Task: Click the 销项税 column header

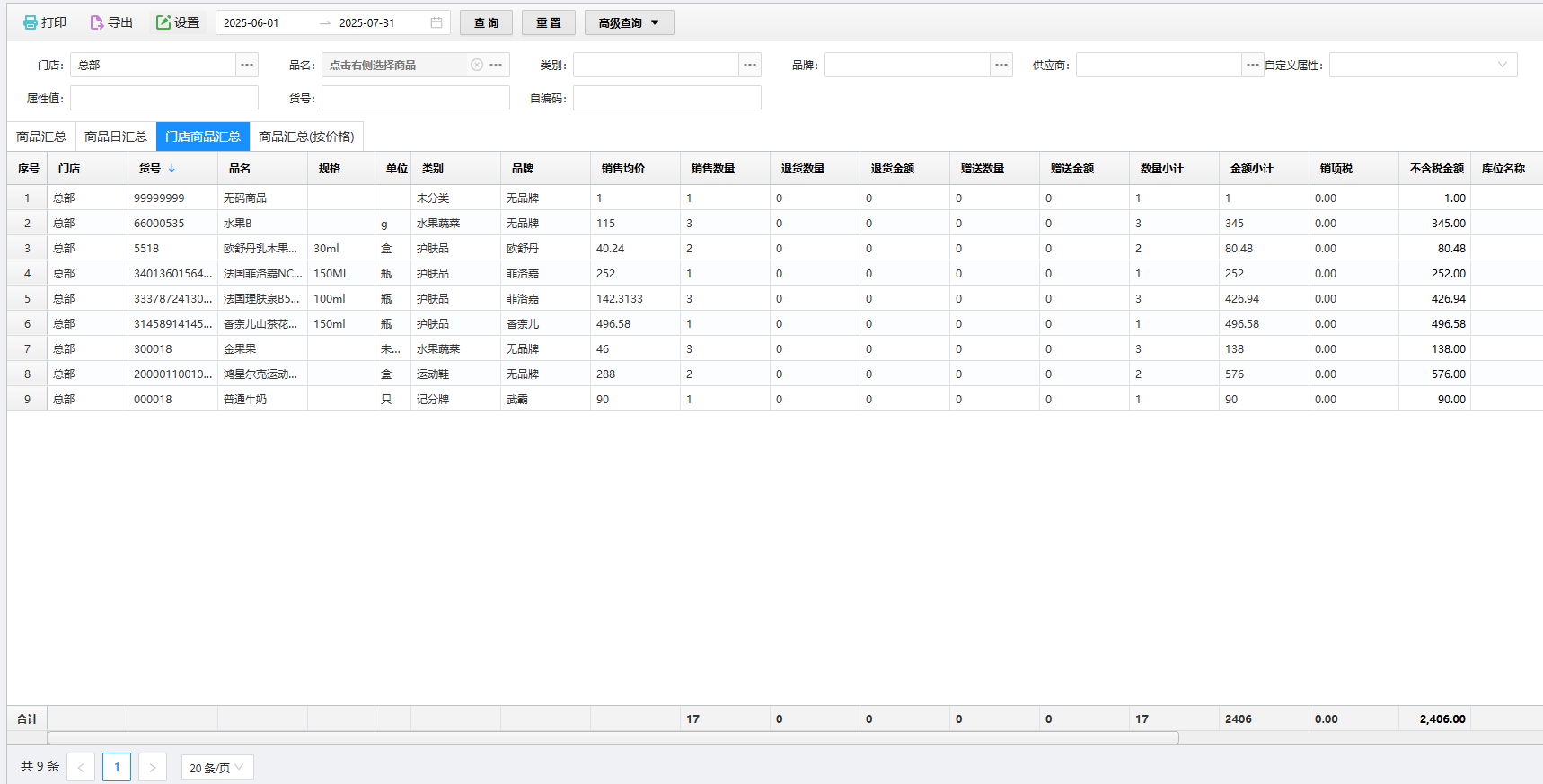Action: pos(1354,168)
